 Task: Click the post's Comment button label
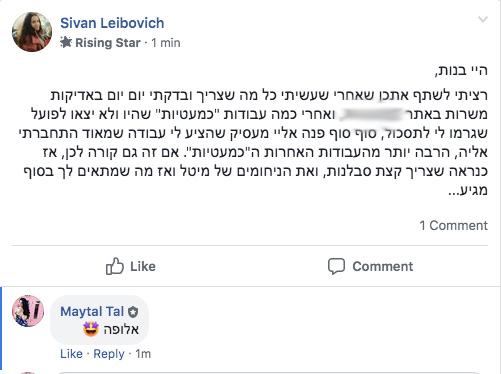pyautogui.click(x=383, y=266)
